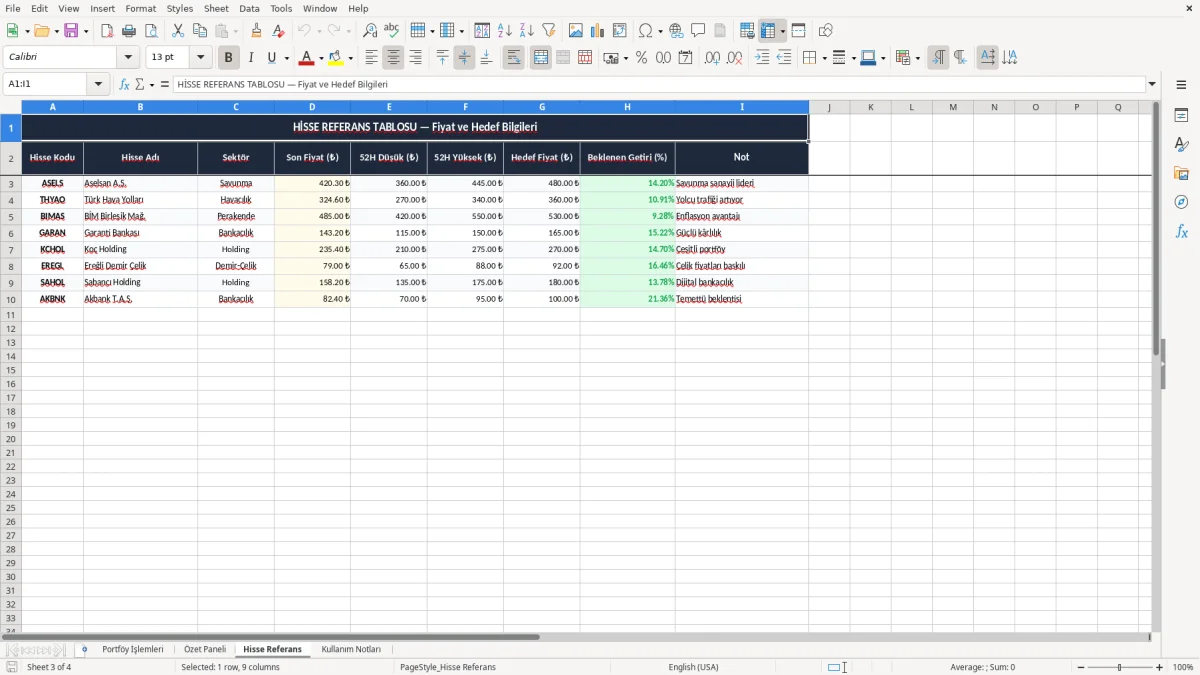The image size is (1200, 675).
Task: Switch to the Özet Paneli sheet tab
Action: 205,650
